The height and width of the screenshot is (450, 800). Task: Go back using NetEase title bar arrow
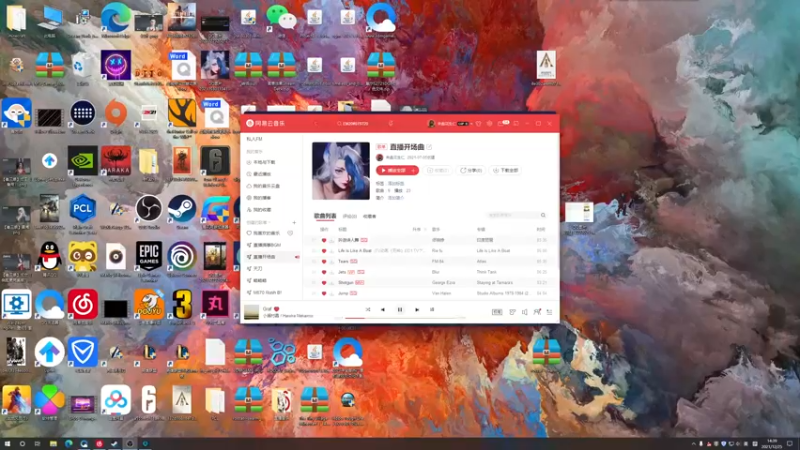tap(316, 123)
